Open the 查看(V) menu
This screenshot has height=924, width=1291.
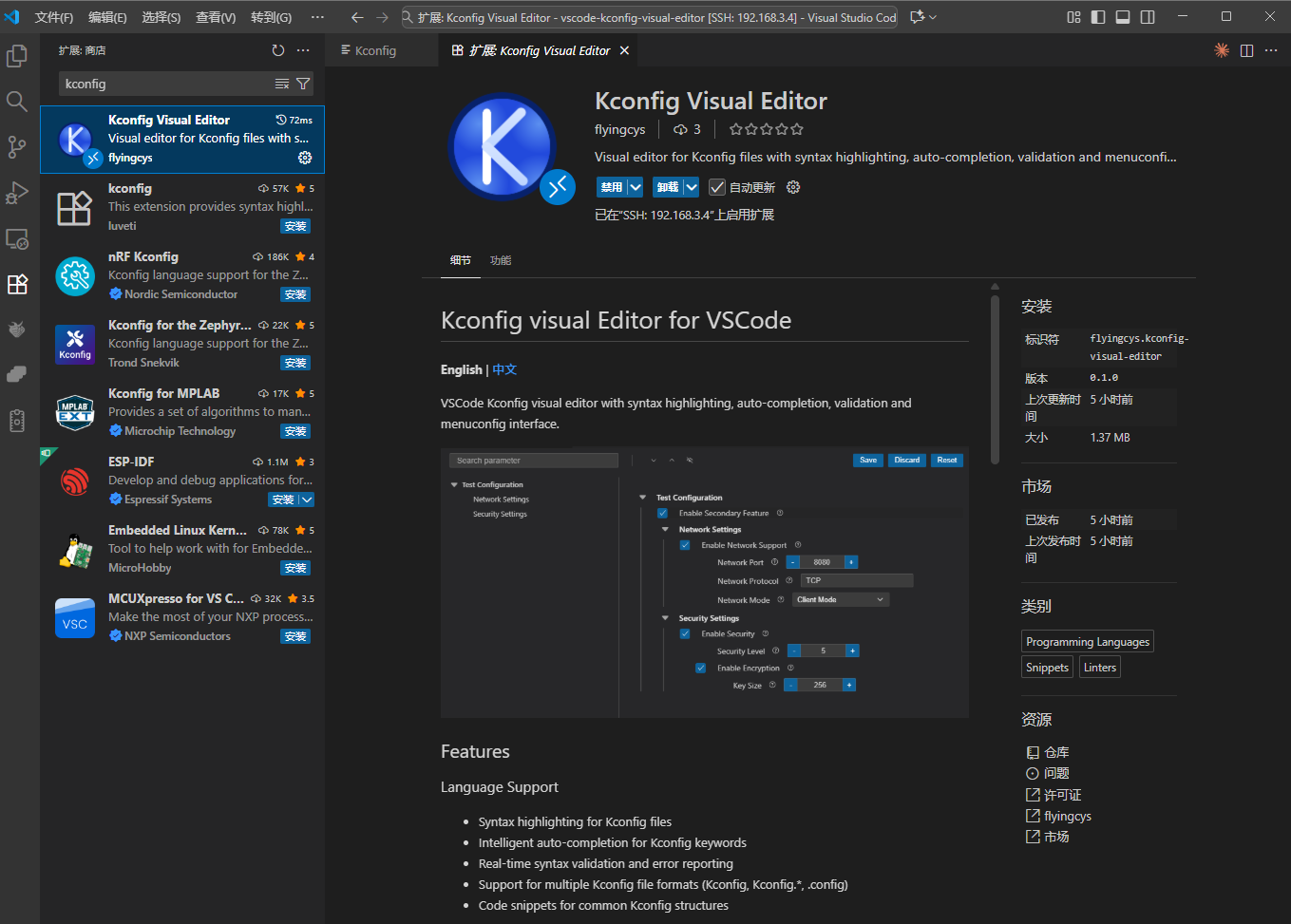point(216,17)
